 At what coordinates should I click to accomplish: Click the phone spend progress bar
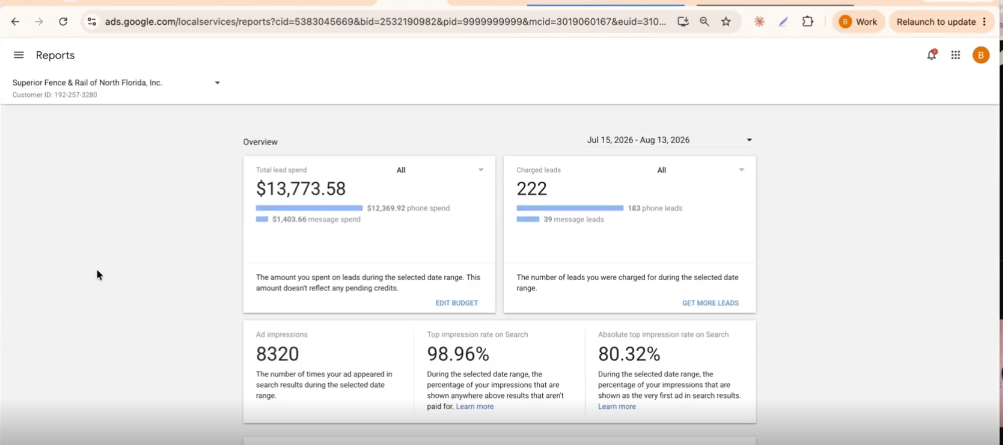(x=309, y=208)
